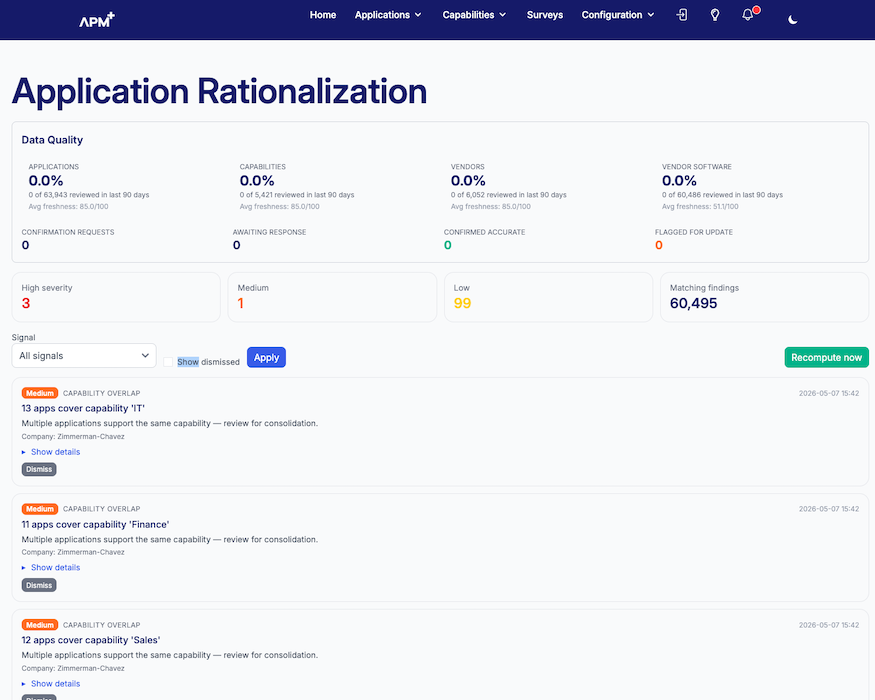Click the Confirmed Accurate count
Image resolution: width=875 pixels, height=700 pixels.
[448, 245]
